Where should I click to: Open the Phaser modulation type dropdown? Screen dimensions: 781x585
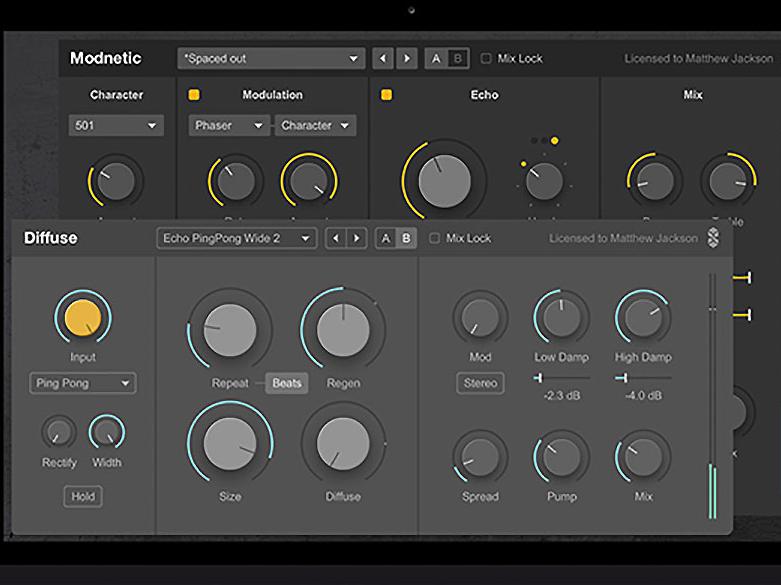tap(229, 125)
